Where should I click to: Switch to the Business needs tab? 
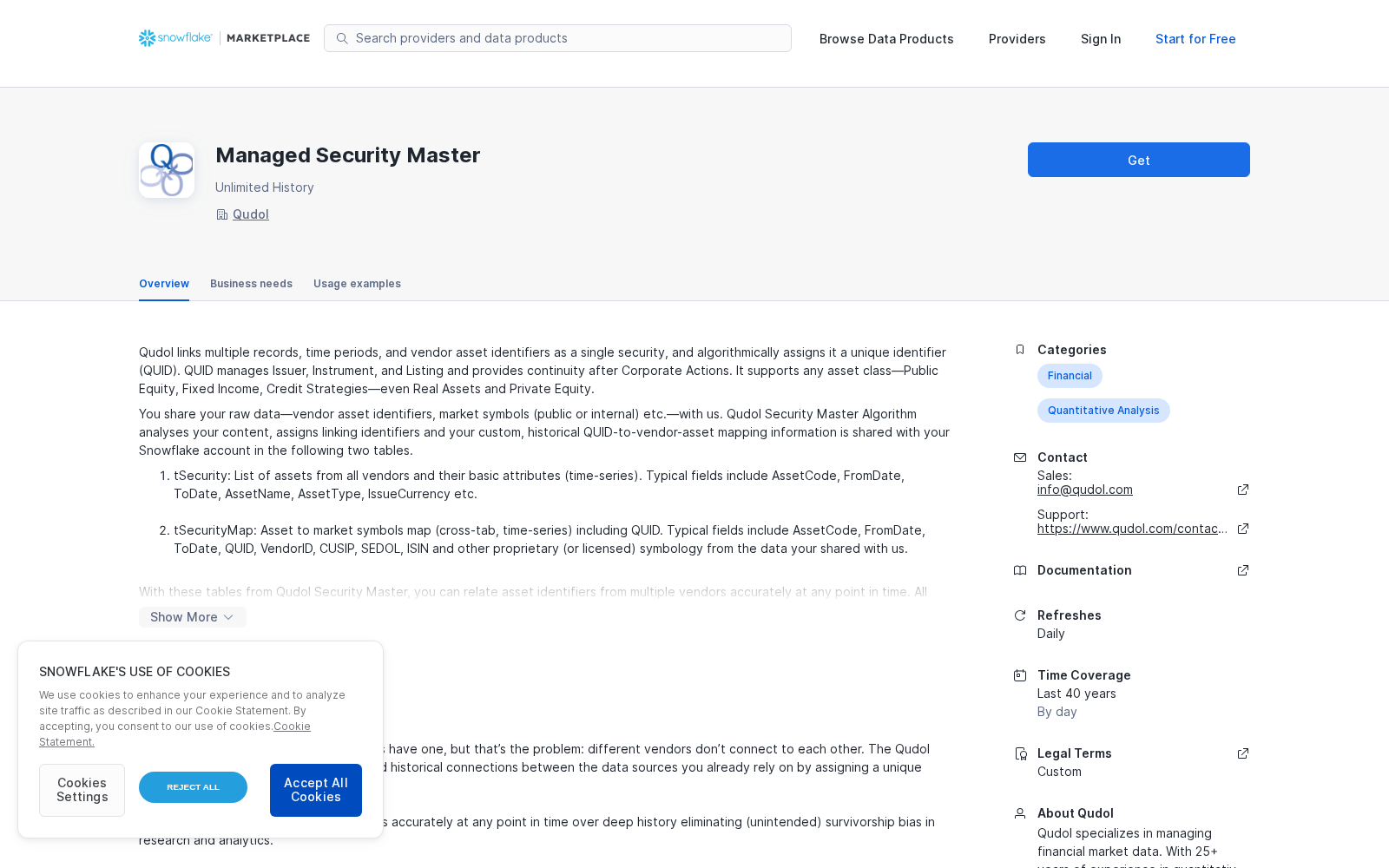pos(251,284)
